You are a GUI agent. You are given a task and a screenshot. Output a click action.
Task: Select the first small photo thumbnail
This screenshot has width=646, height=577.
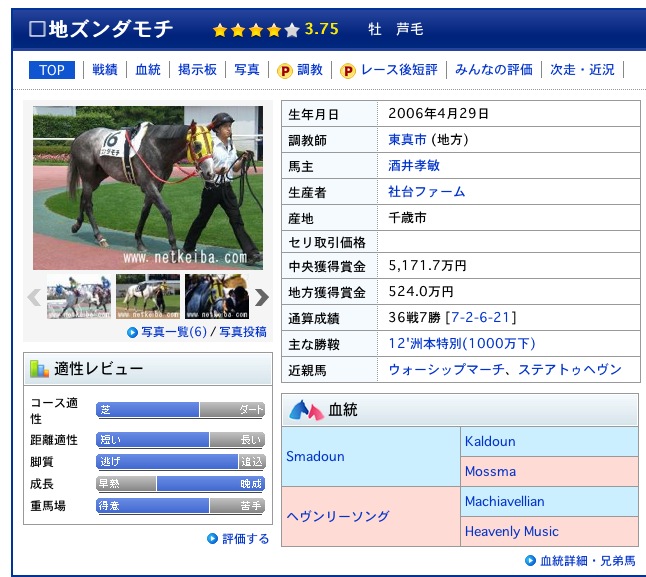tap(78, 296)
